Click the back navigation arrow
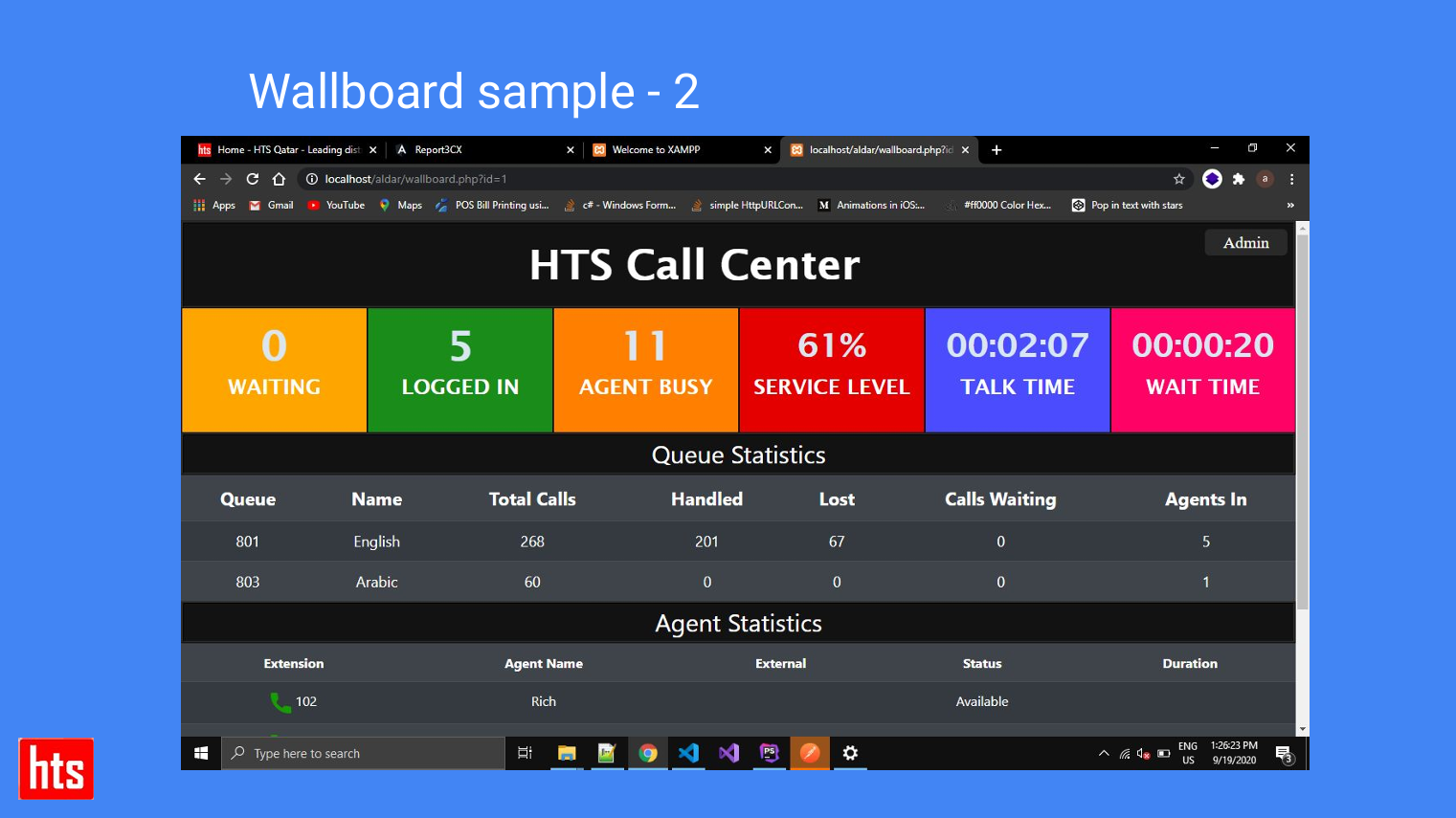1456x818 pixels. point(200,179)
